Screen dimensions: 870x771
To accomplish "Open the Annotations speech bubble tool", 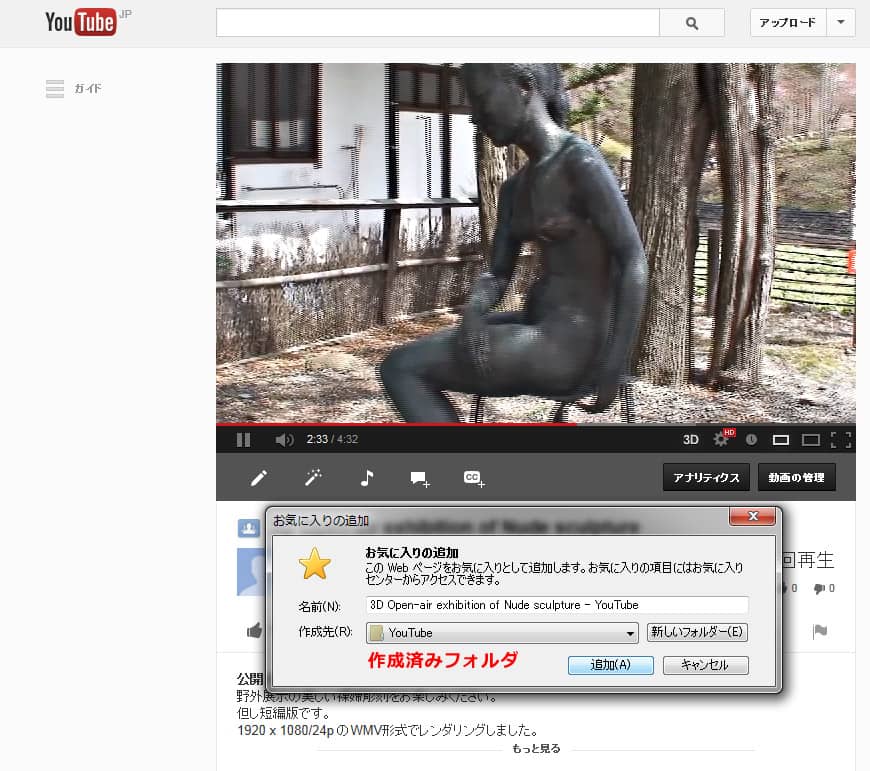I will pyautogui.click(x=420, y=478).
